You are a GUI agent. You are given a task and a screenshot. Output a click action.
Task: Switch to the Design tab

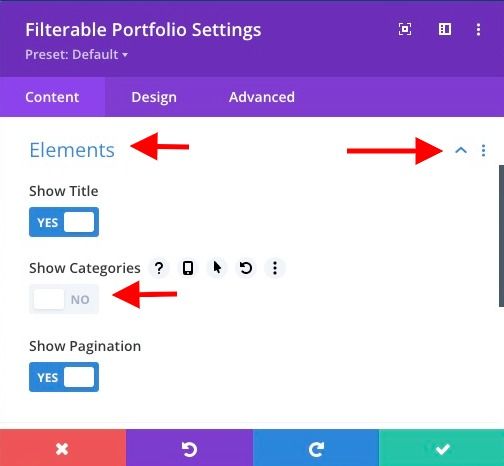coord(154,97)
